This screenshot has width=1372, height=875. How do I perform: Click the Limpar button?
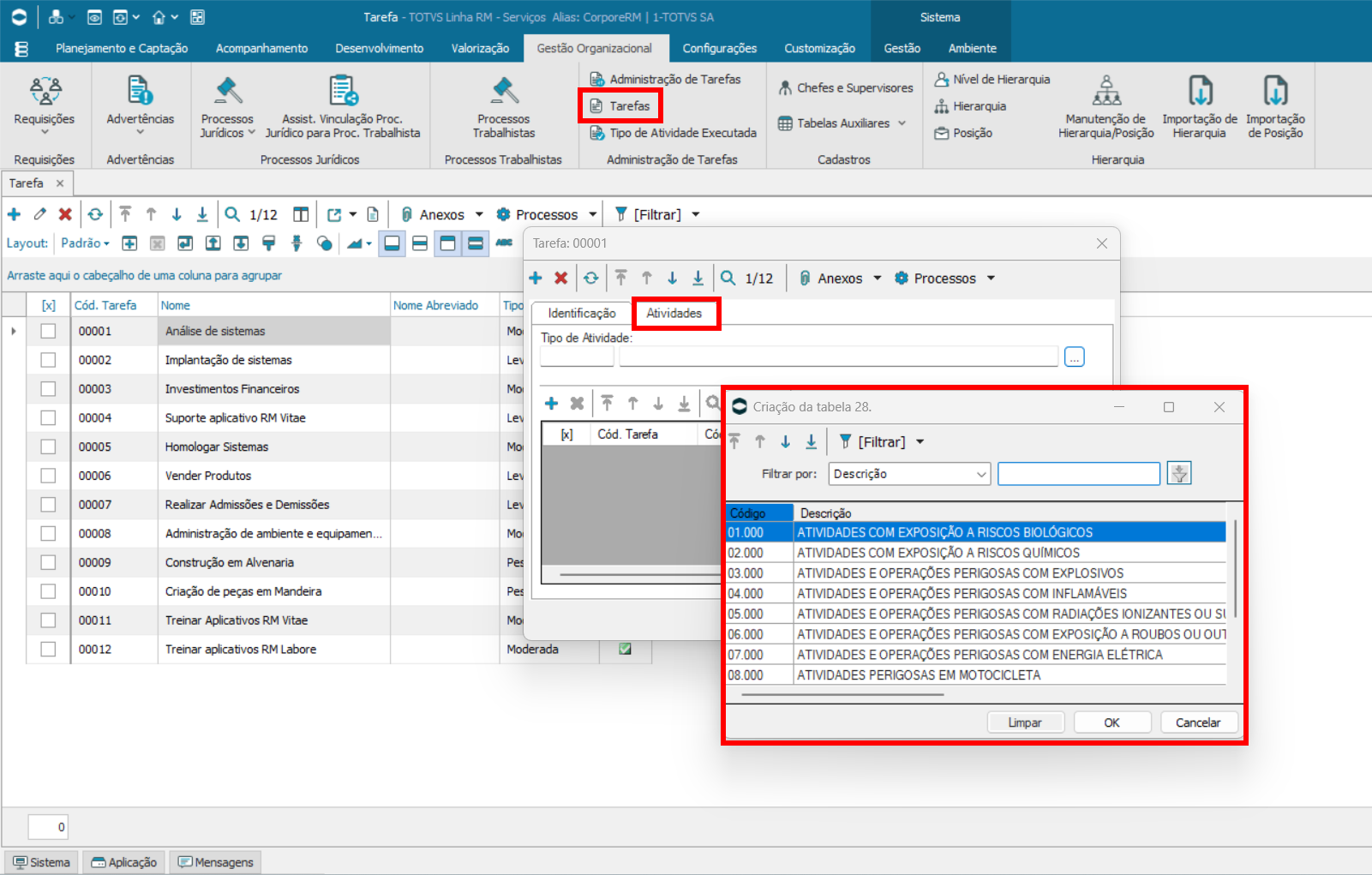(x=1025, y=722)
